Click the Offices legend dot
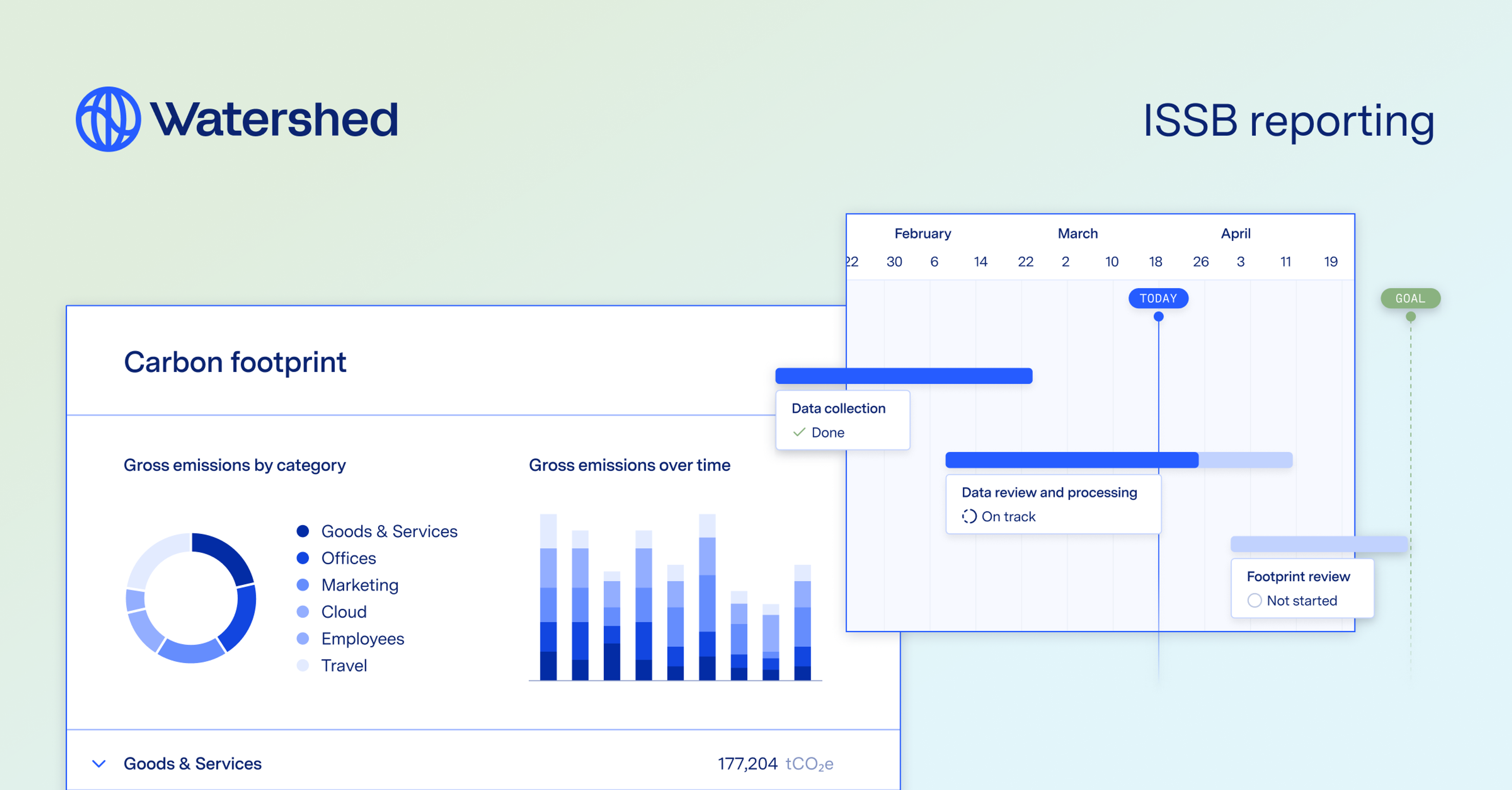The height and width of the screenshot is (790, 1512). click(x=303, y=558)
